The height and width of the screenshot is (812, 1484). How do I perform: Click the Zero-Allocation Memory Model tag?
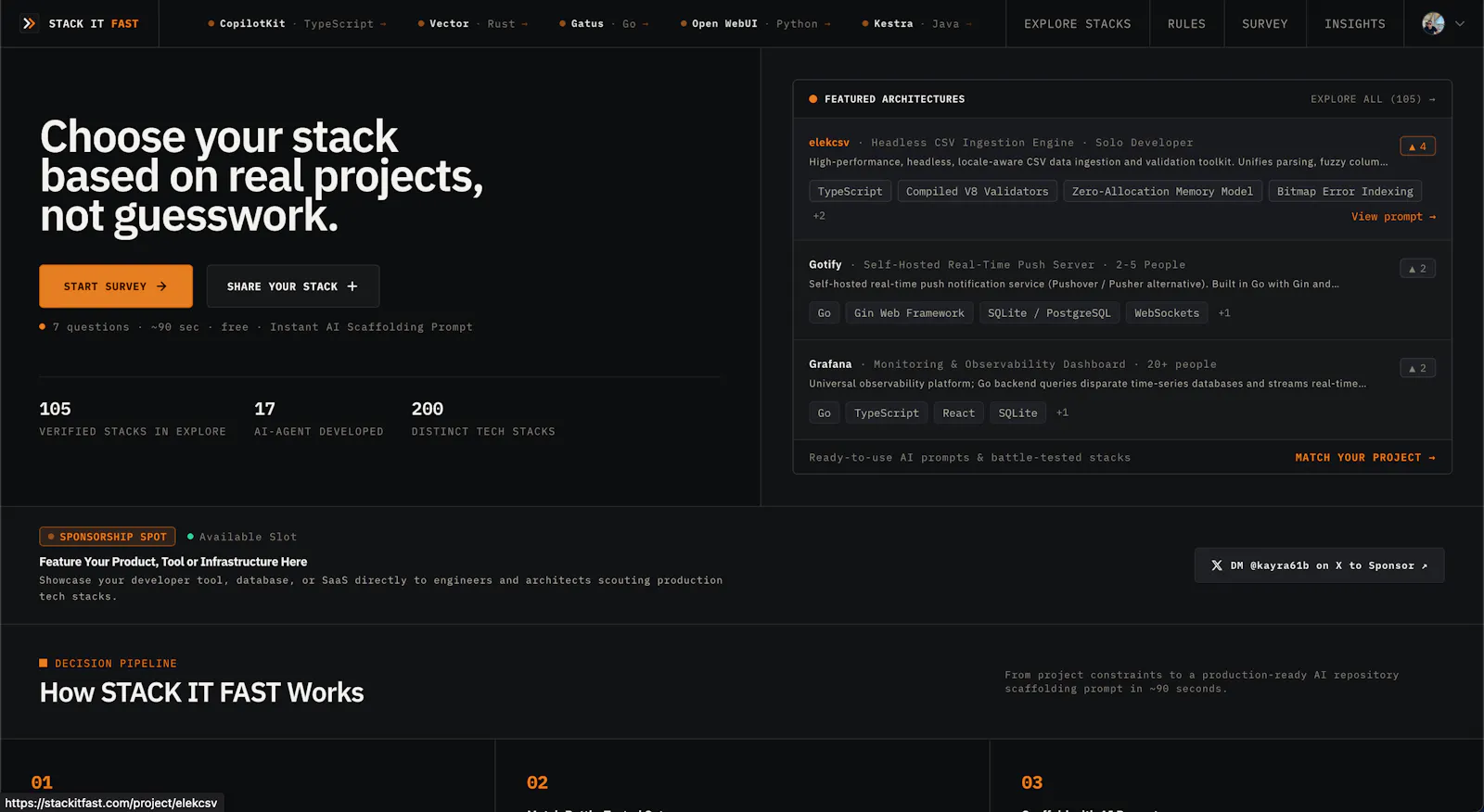coord(1162,192)
